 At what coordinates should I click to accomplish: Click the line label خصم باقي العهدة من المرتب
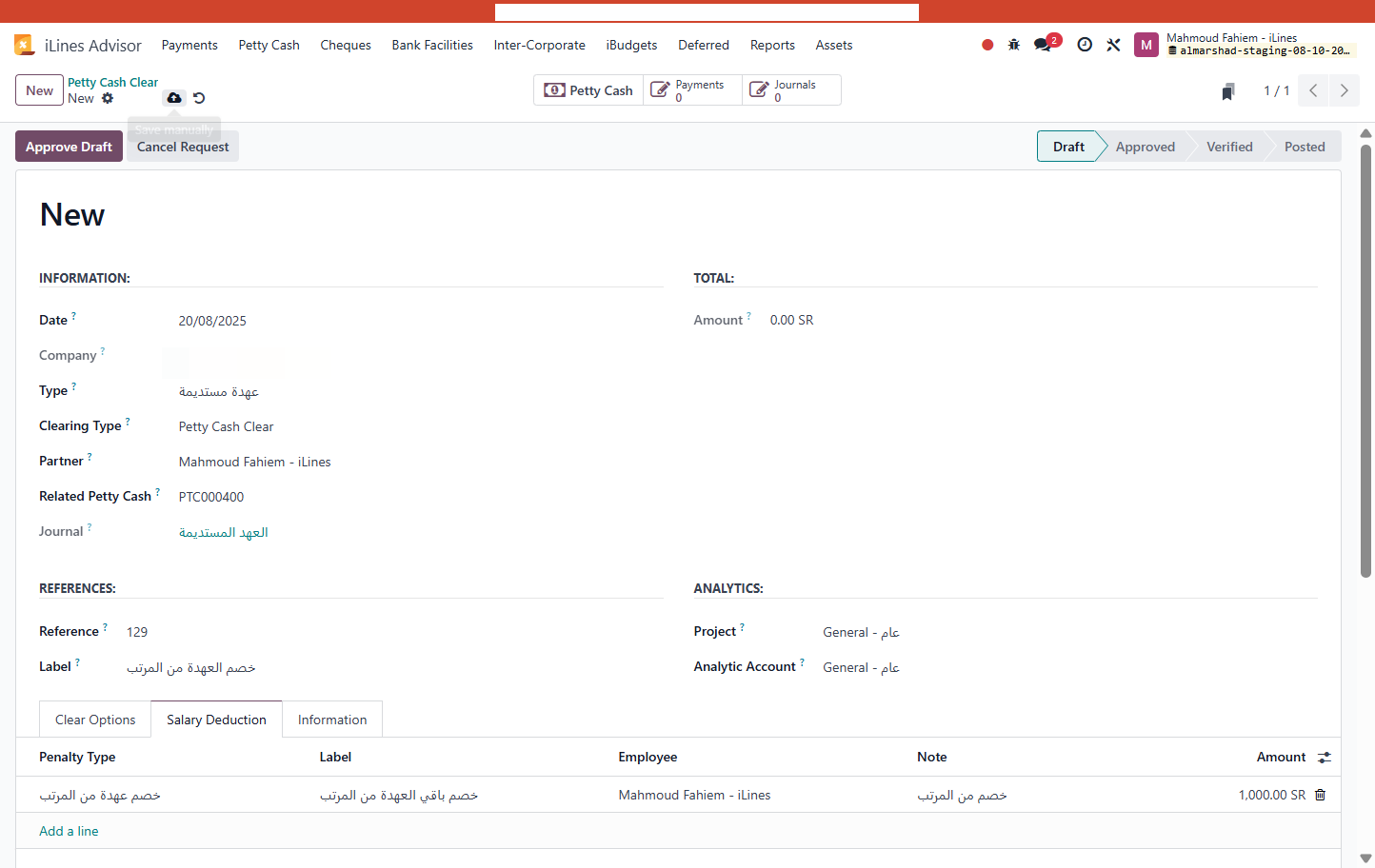point(399,795)
